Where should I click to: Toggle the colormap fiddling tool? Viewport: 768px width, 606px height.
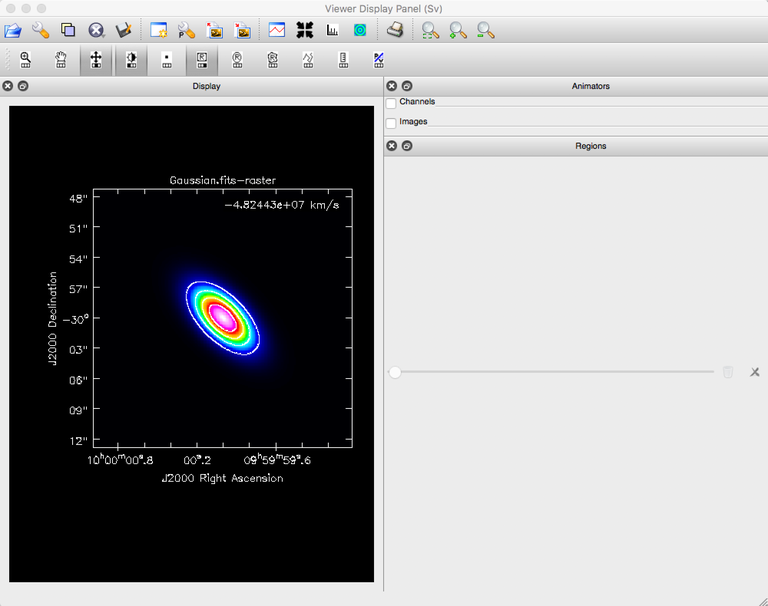point(131,60)
